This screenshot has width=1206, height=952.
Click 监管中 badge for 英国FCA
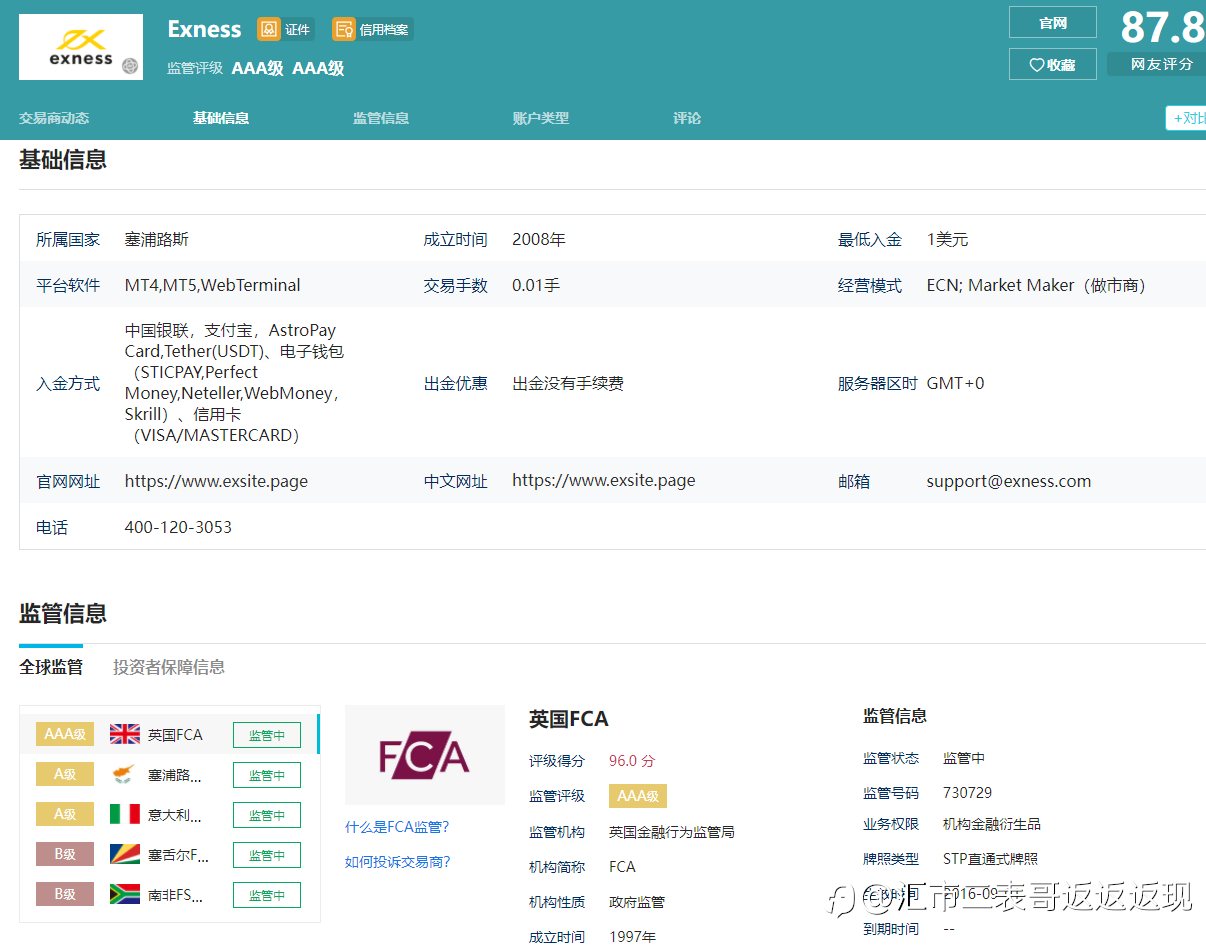point(267,735)
